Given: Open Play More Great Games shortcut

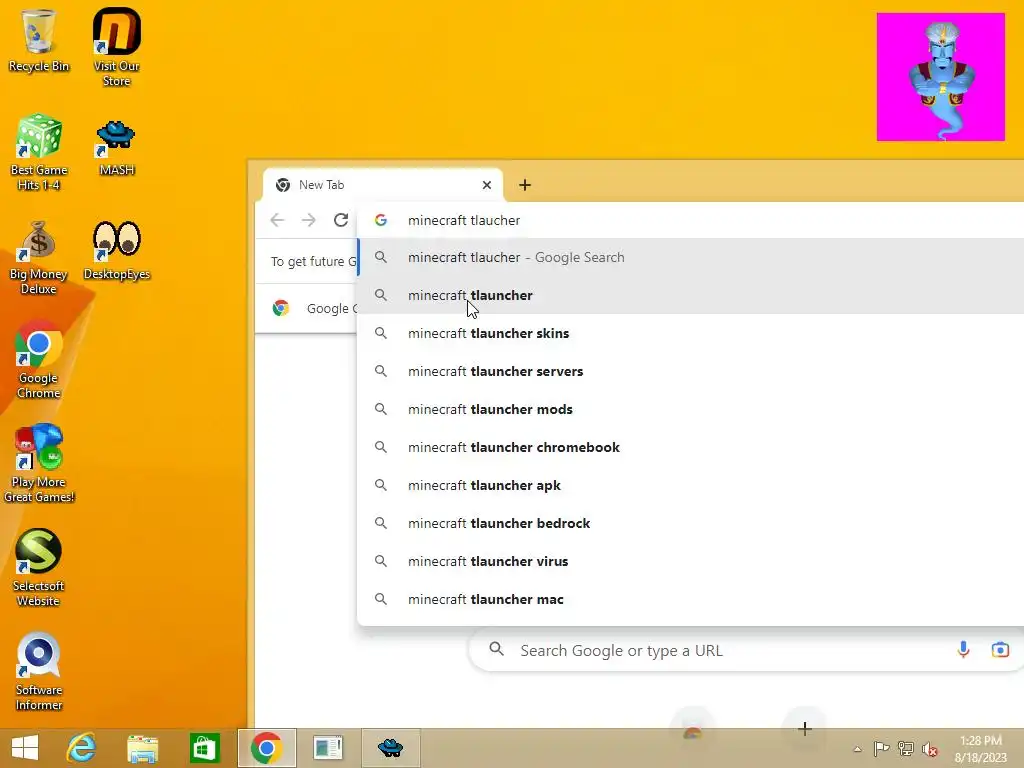Looking at the screenshot, I should tap(39, 464).
